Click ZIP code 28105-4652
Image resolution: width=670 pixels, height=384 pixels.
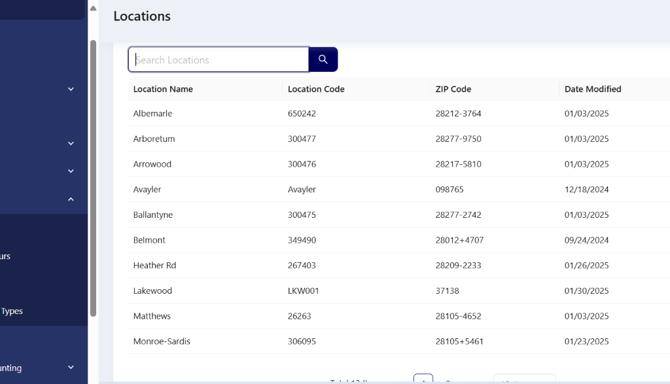click(458, 316)
